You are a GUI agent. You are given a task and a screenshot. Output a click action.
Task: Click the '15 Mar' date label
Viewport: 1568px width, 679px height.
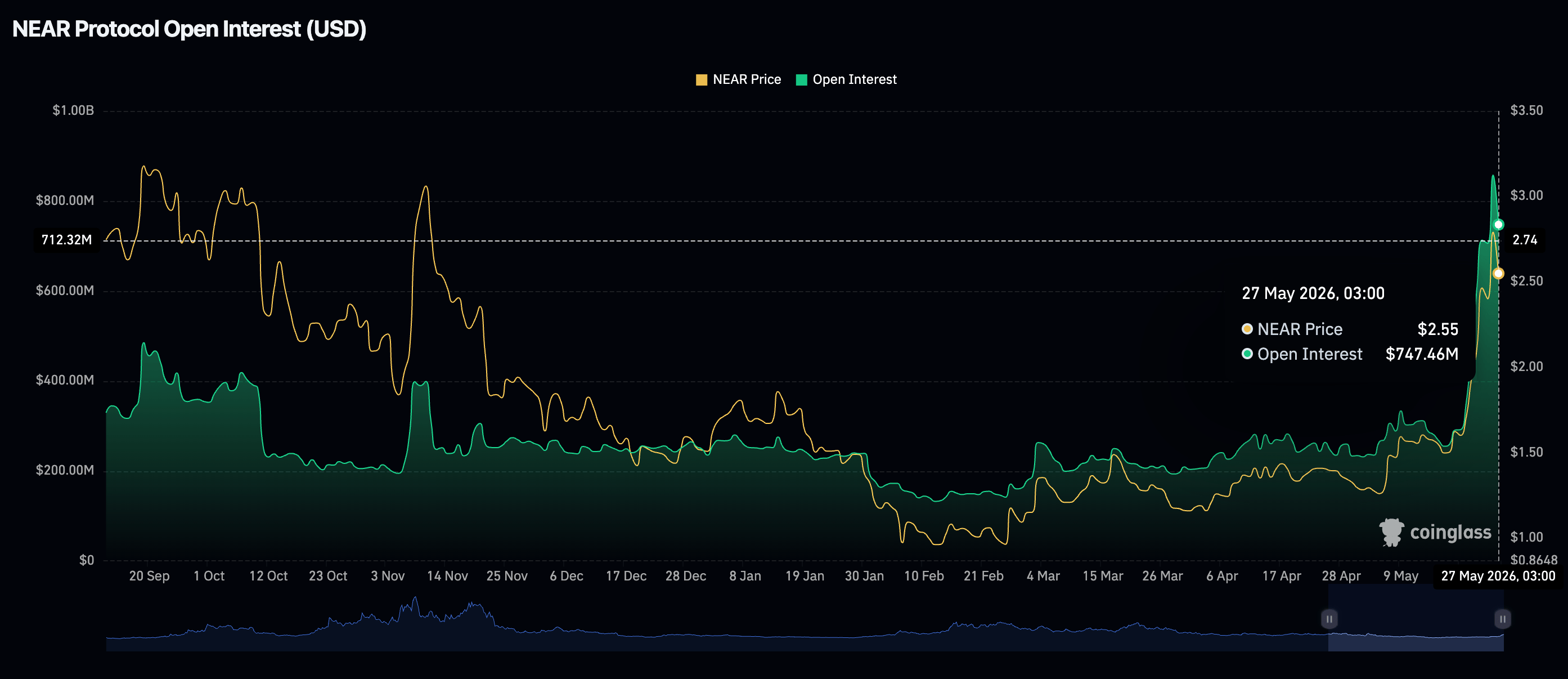(x=1103, y=576)
